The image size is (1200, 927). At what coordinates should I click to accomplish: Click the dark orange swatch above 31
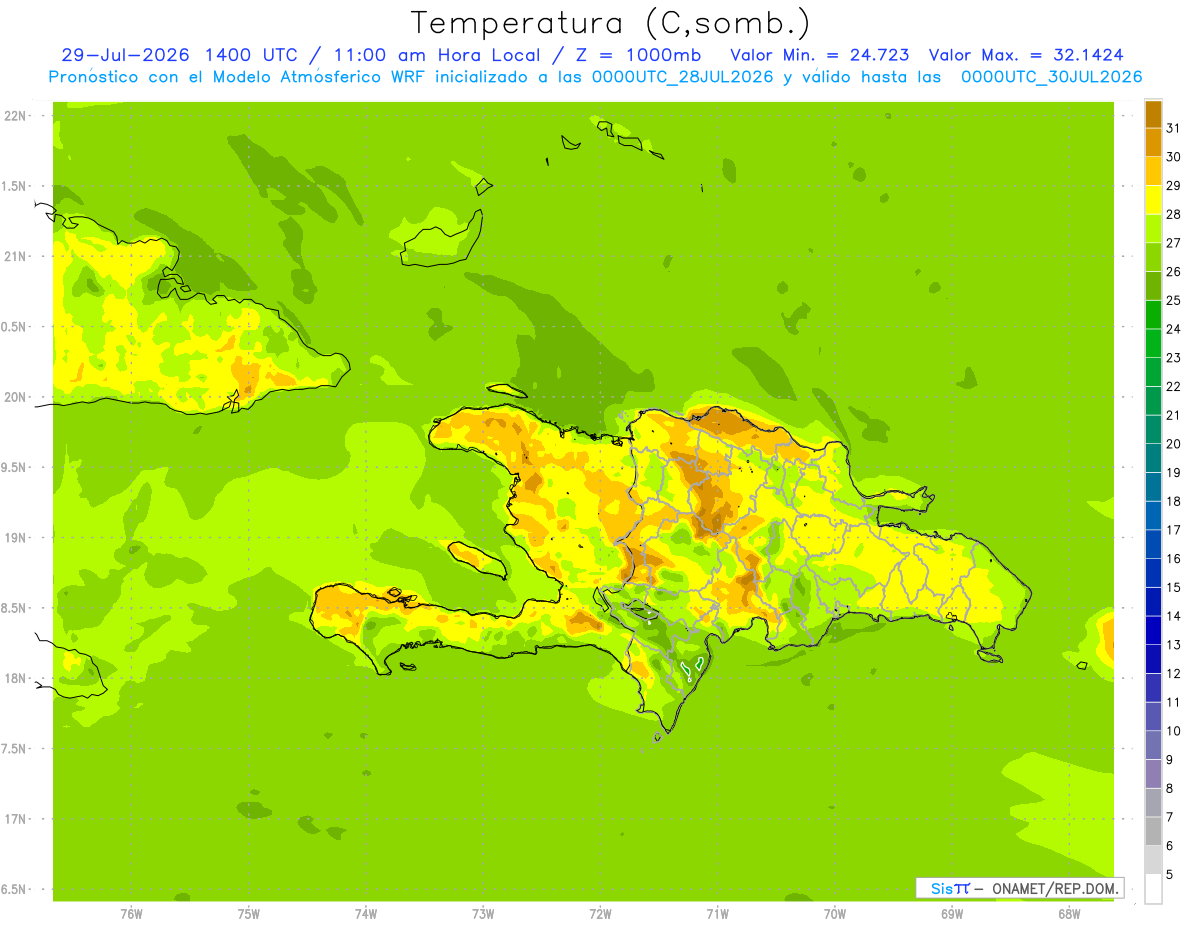[x=1153, y=113]
